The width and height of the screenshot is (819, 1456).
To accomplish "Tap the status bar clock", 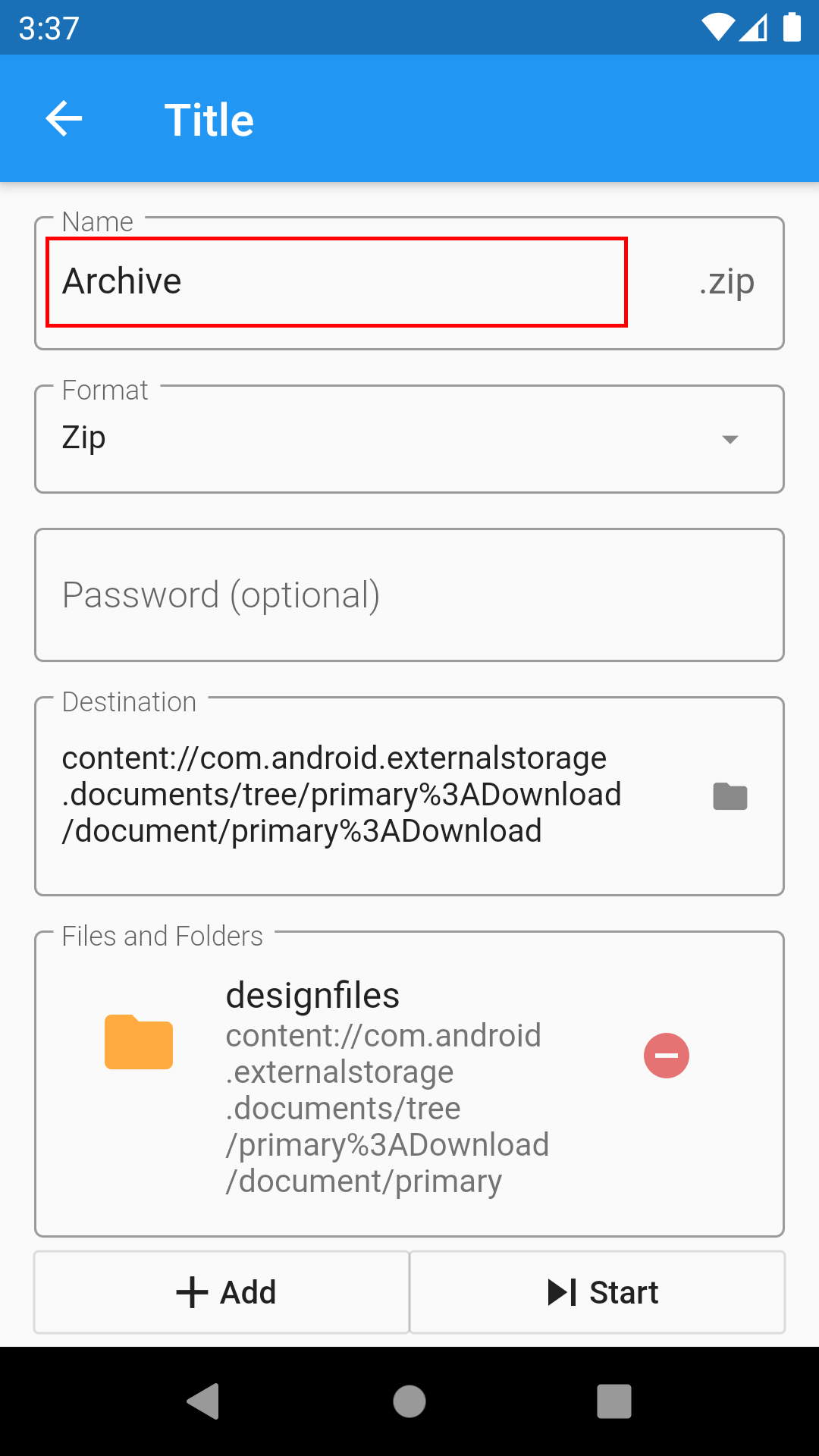I will pos(49,29).
